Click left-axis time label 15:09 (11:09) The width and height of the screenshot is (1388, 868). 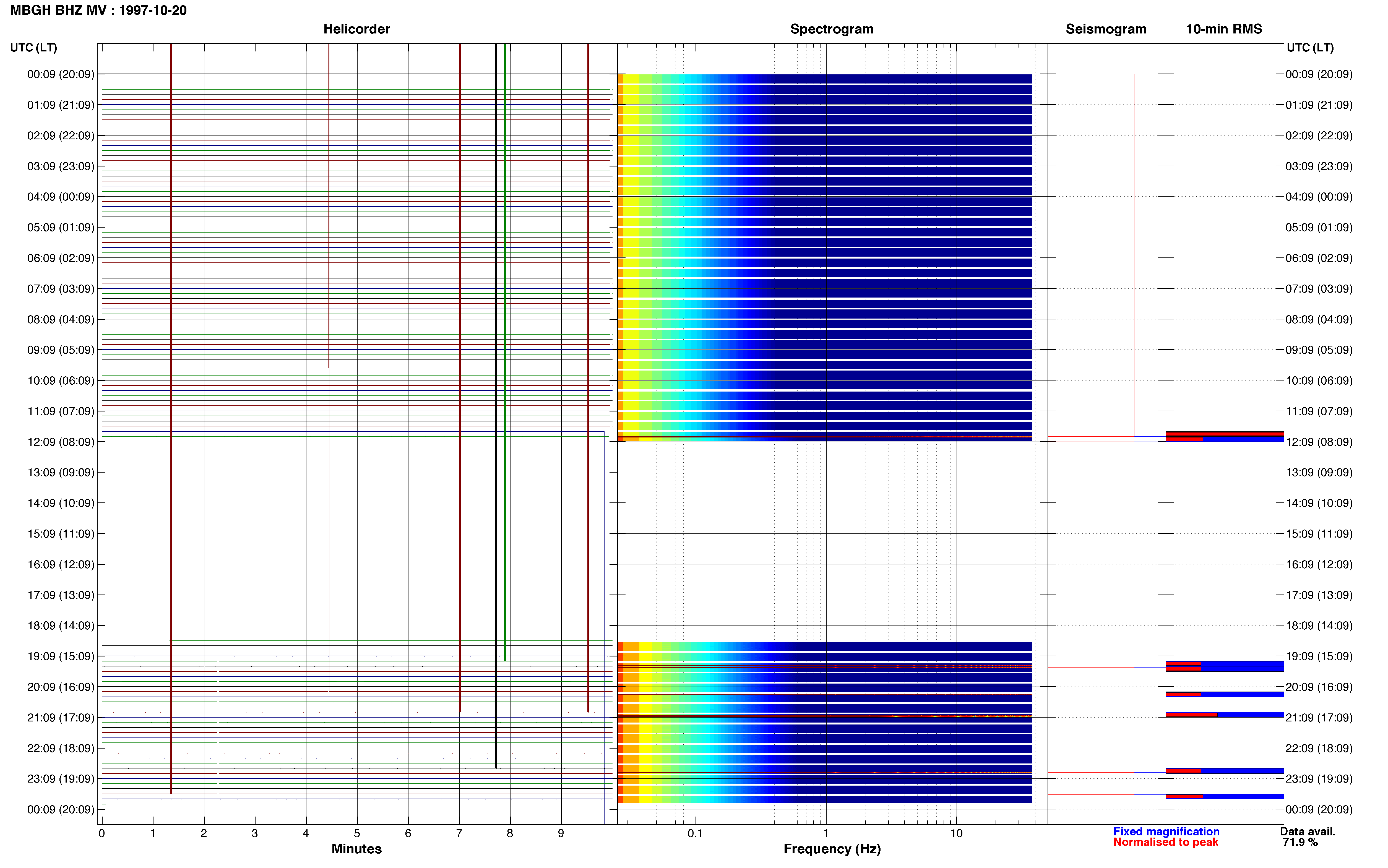click(61, 534)
